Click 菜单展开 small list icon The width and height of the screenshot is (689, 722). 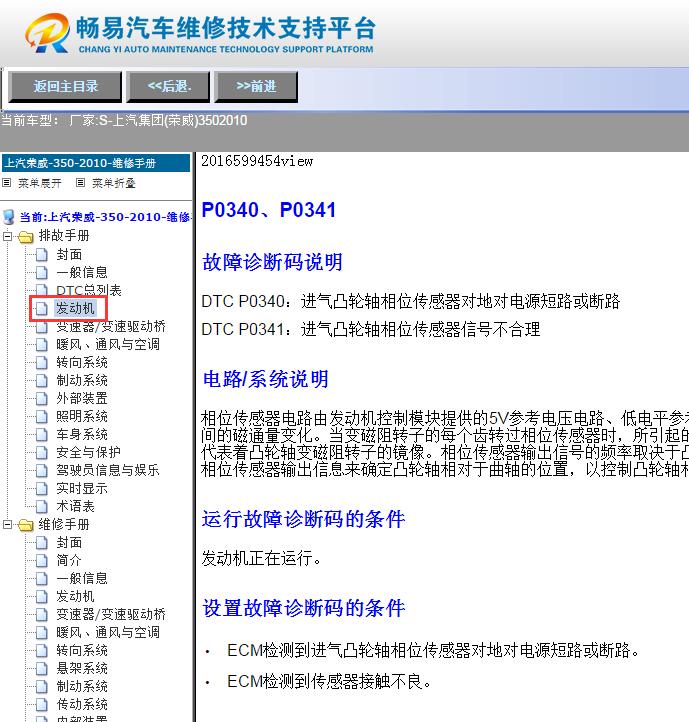click(x=6, y=183)
